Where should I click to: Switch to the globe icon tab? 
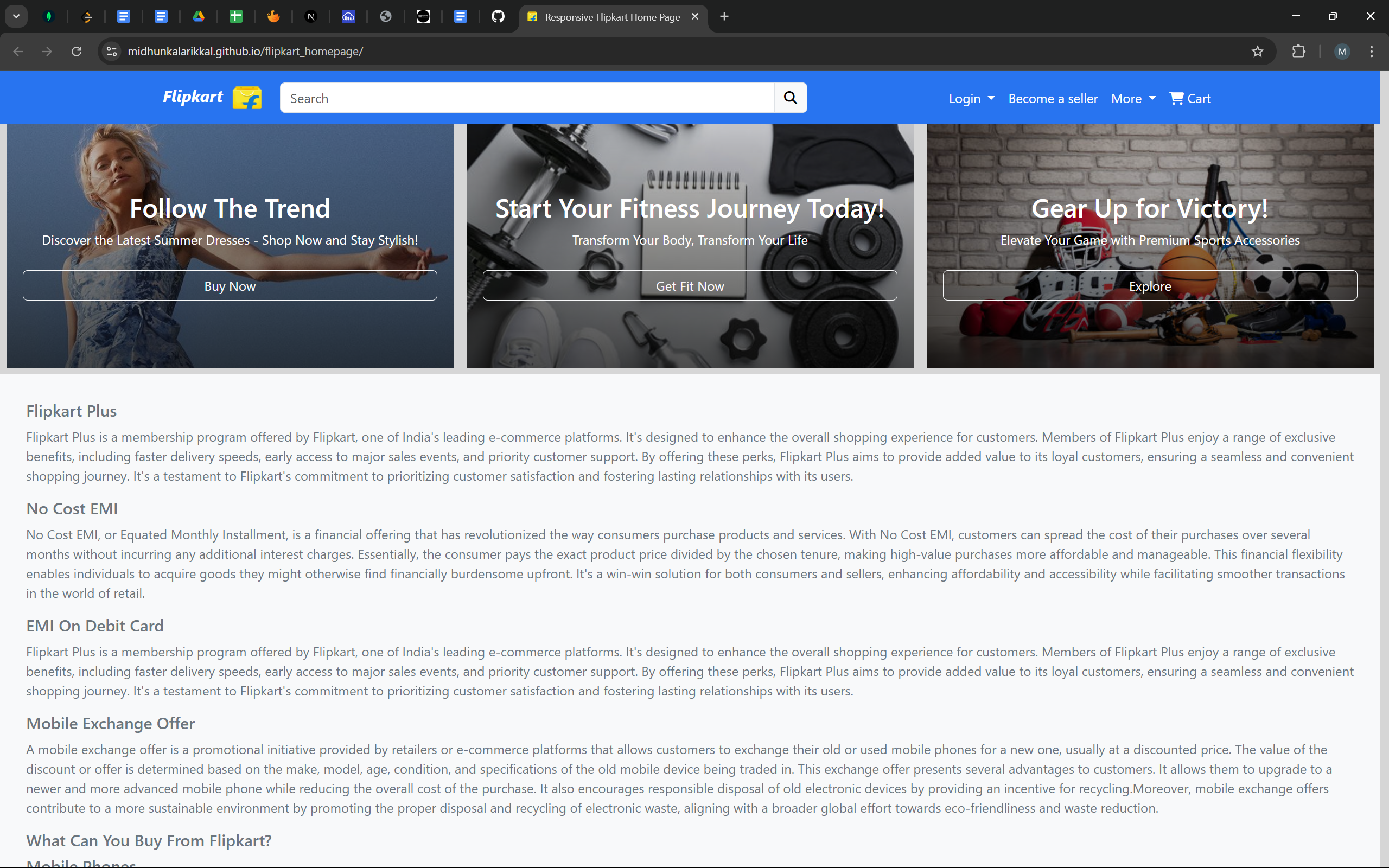click(x=386, y=17)
